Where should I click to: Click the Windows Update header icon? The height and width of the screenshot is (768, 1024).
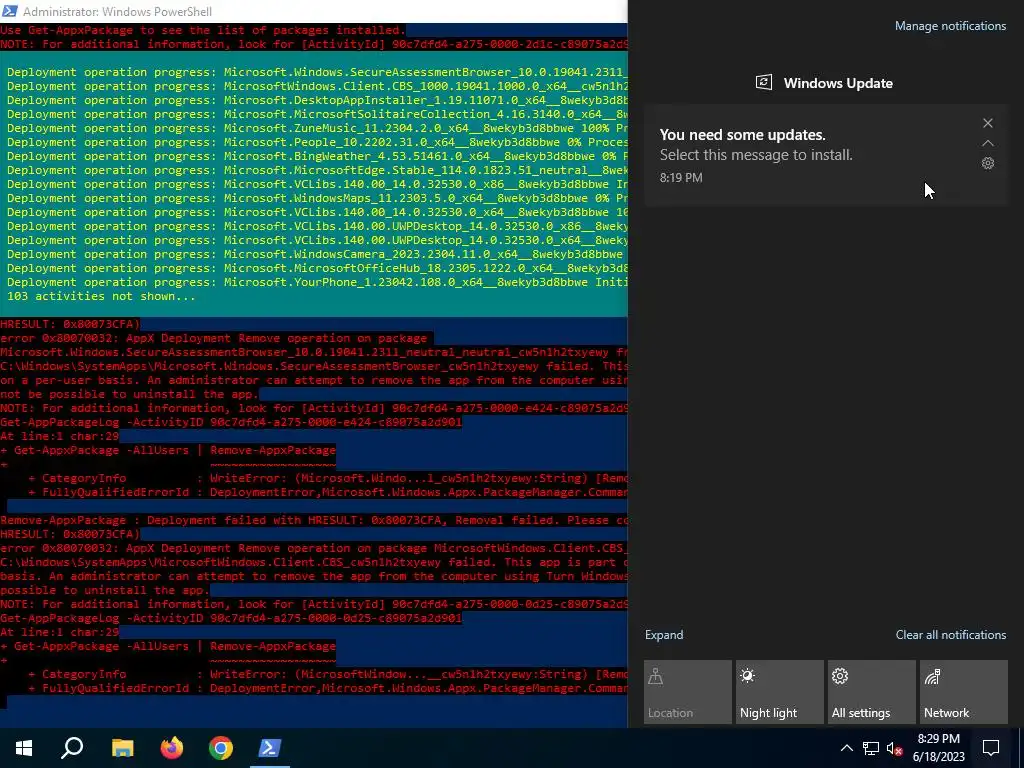coord(763,82)
